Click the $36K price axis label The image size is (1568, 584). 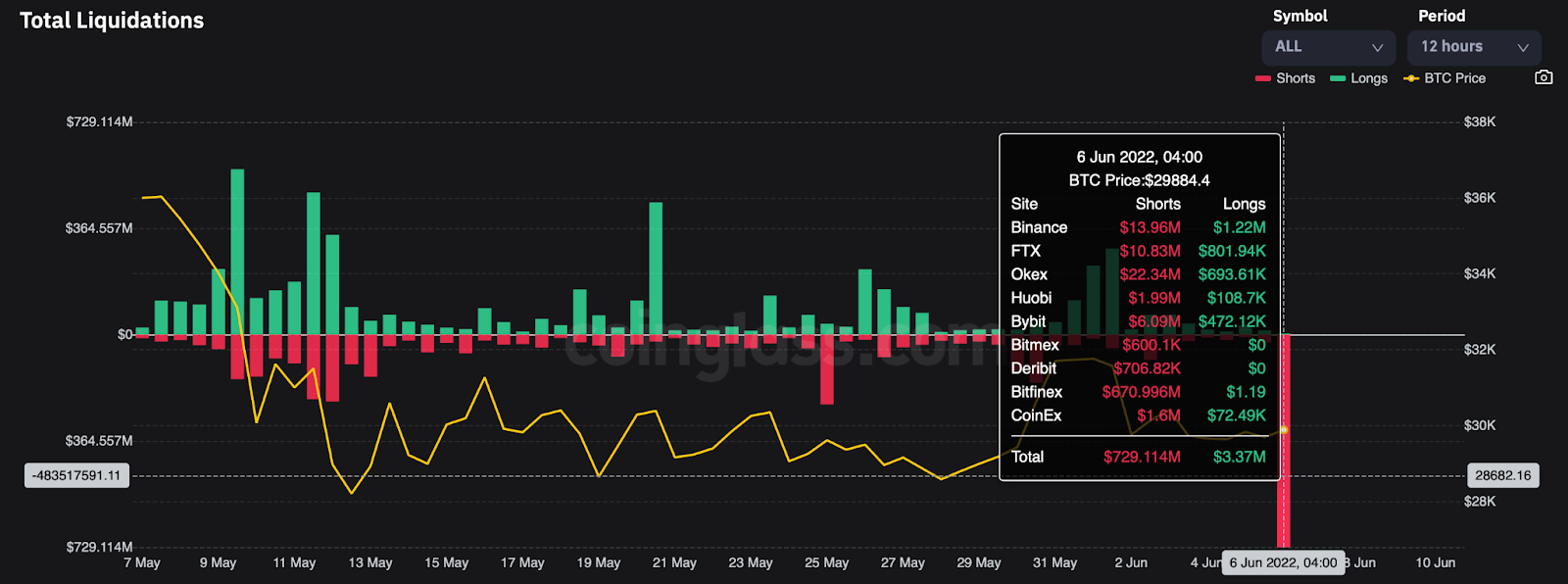click(x=1480, y=197)
